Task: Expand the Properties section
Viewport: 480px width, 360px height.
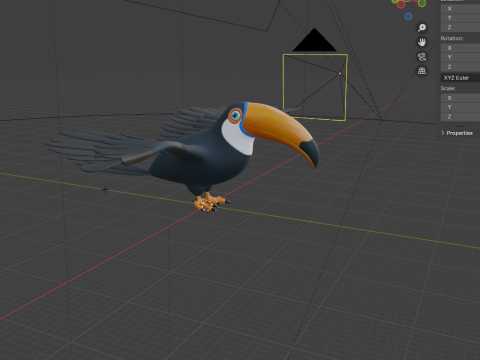Action: point(456,133)
